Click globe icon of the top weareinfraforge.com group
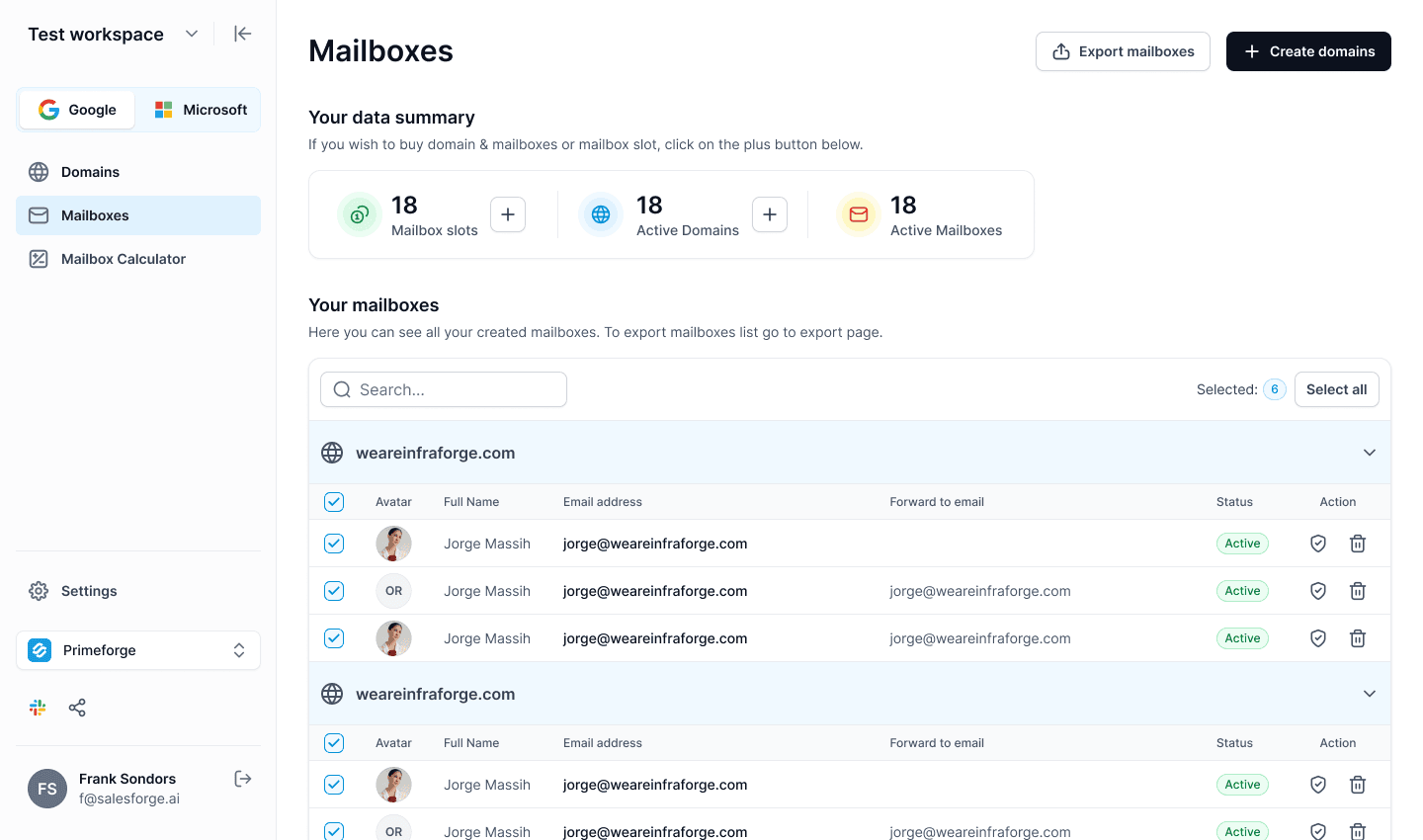Image resolution: width=1423 pixels, height=840 pixels. (x=332, y=453)
